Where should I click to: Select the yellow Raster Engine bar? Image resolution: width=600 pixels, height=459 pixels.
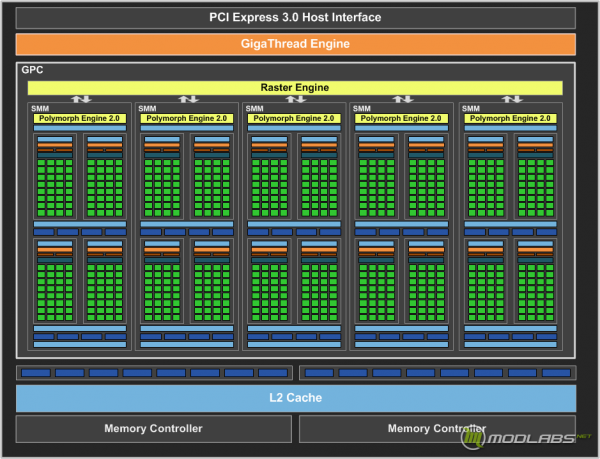point(295,88)
